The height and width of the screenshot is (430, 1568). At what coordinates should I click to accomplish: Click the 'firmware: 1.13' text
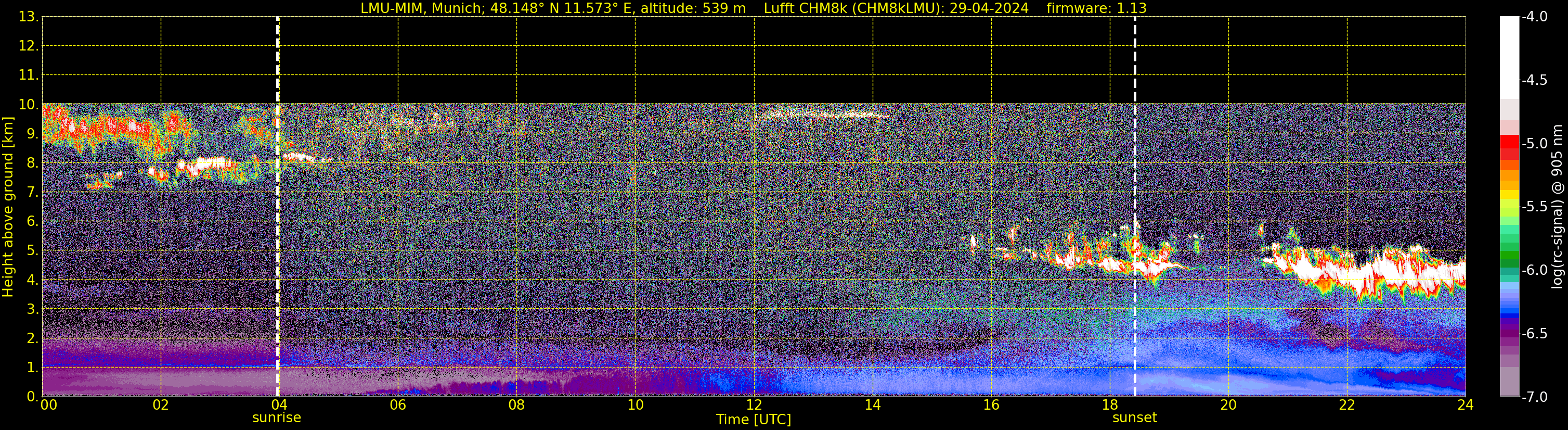[1096, 8]
